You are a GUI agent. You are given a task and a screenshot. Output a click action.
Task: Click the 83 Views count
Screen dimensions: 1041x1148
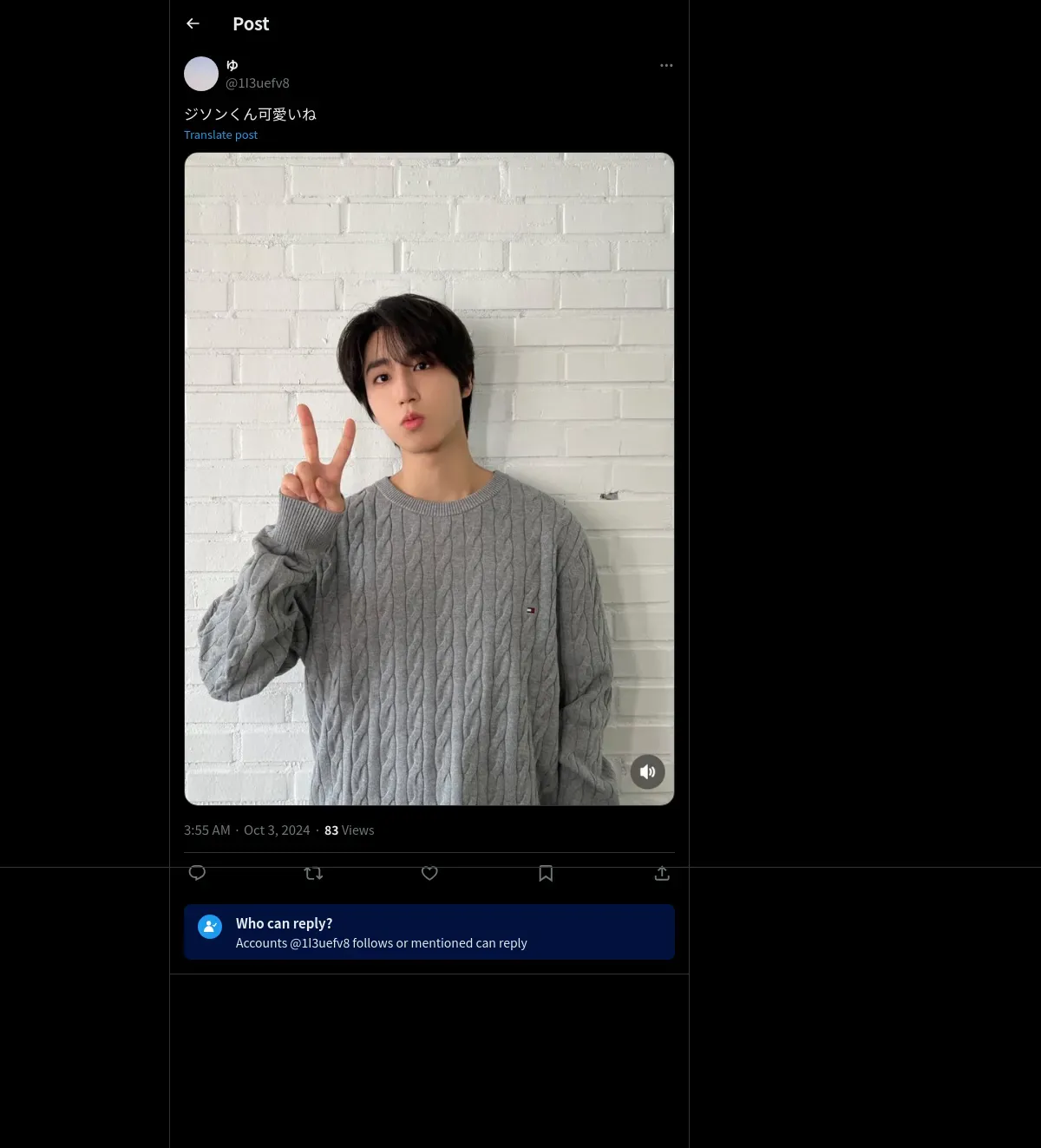pyautogui.click(x=350, y=830)
